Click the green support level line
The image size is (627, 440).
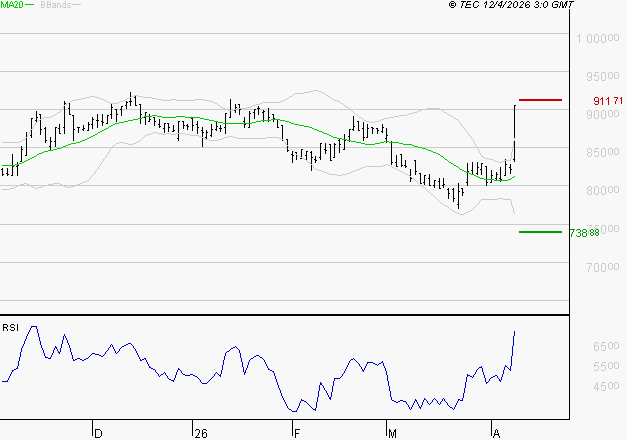[x=540, y=232]
